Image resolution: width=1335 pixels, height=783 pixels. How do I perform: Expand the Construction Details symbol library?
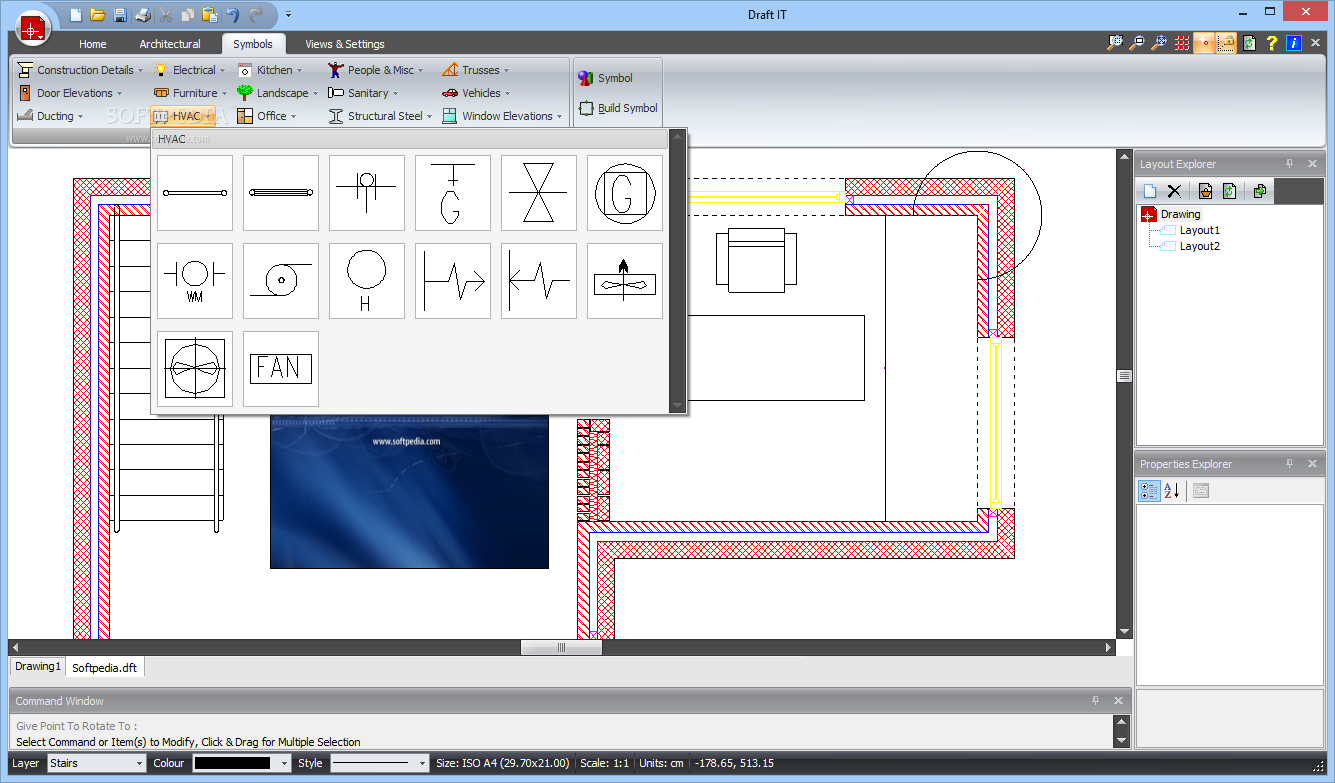(80, 70)
